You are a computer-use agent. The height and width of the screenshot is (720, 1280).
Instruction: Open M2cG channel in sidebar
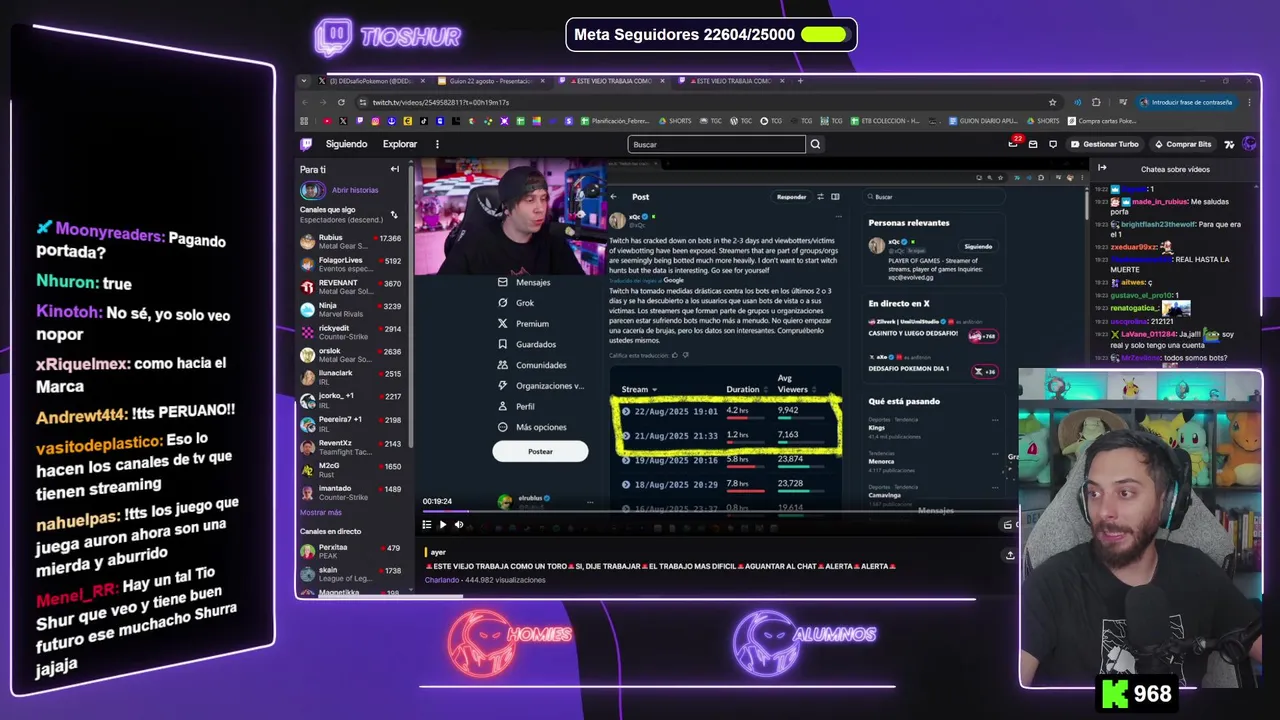[350, 469]
